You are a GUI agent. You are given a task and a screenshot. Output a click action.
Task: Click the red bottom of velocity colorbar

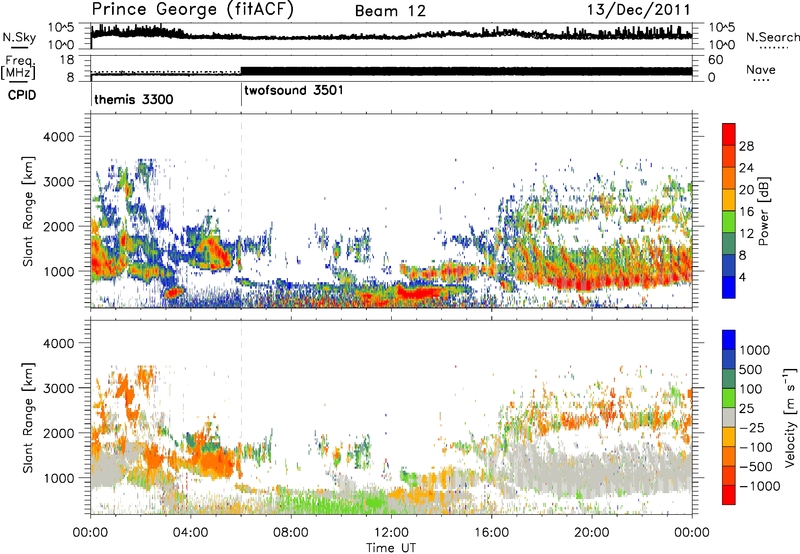point(729,495)
